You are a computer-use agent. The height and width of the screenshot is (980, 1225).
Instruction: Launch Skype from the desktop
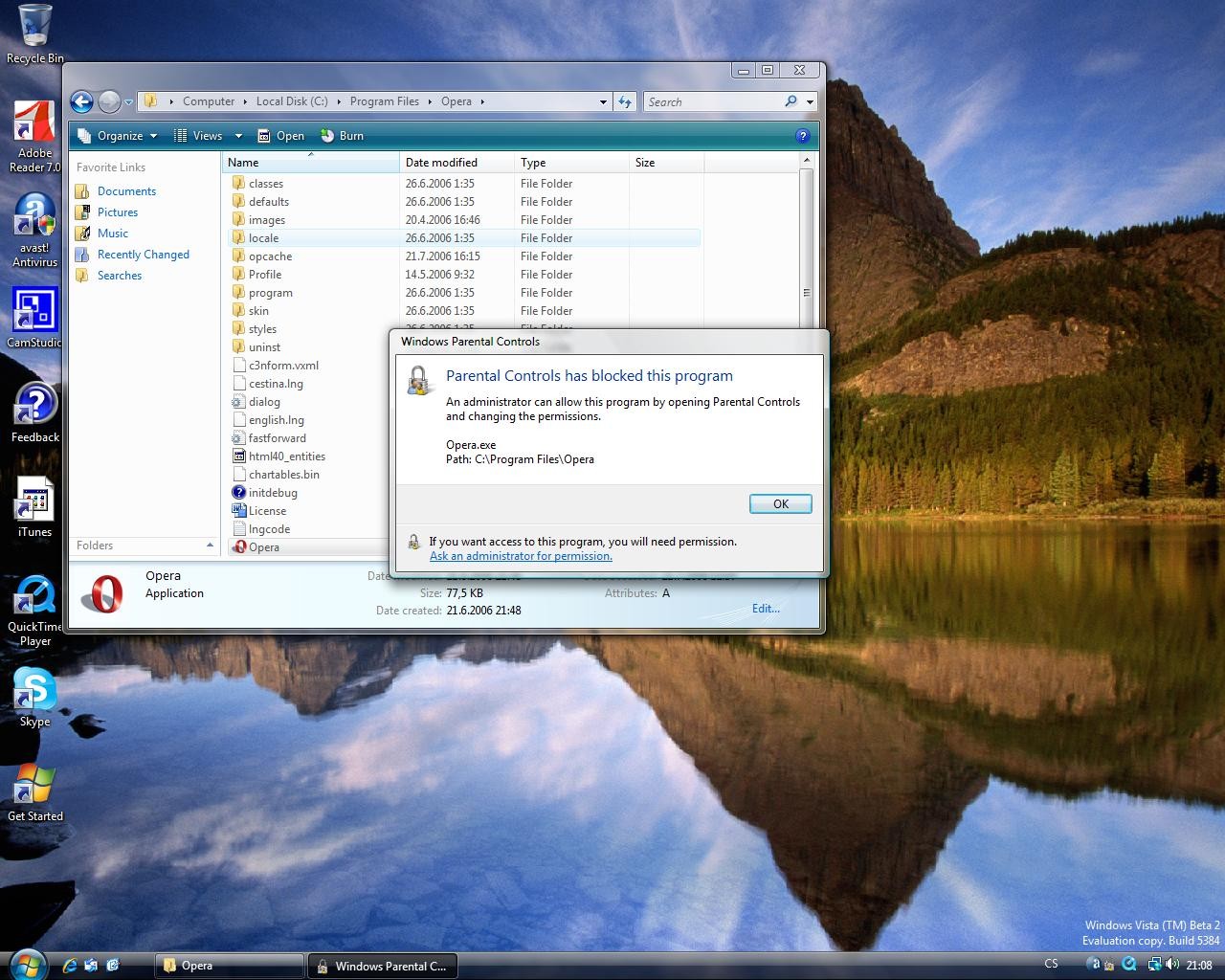coord(34,698)
